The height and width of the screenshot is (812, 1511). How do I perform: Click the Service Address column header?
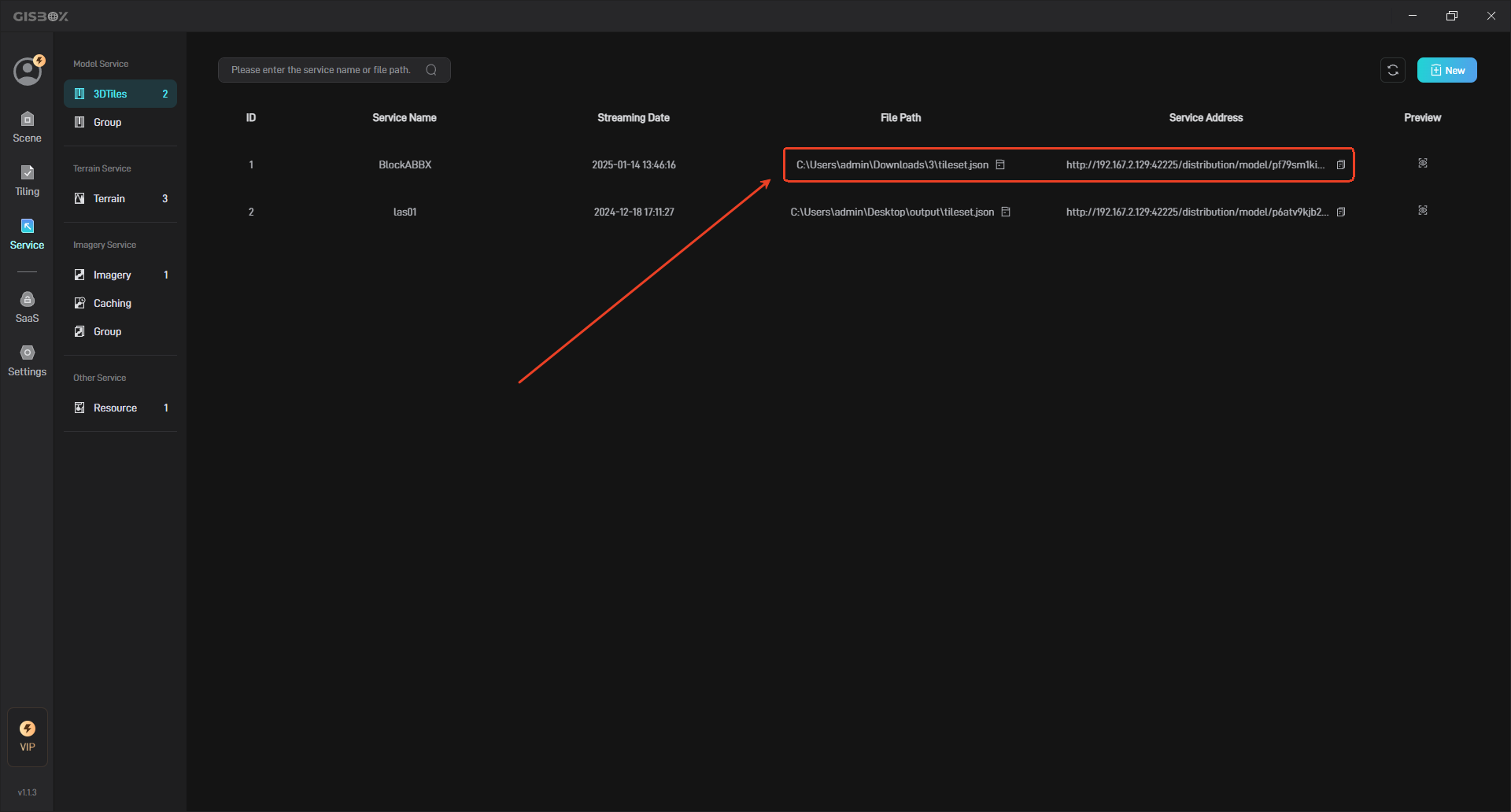click(x=1206, y=117)
